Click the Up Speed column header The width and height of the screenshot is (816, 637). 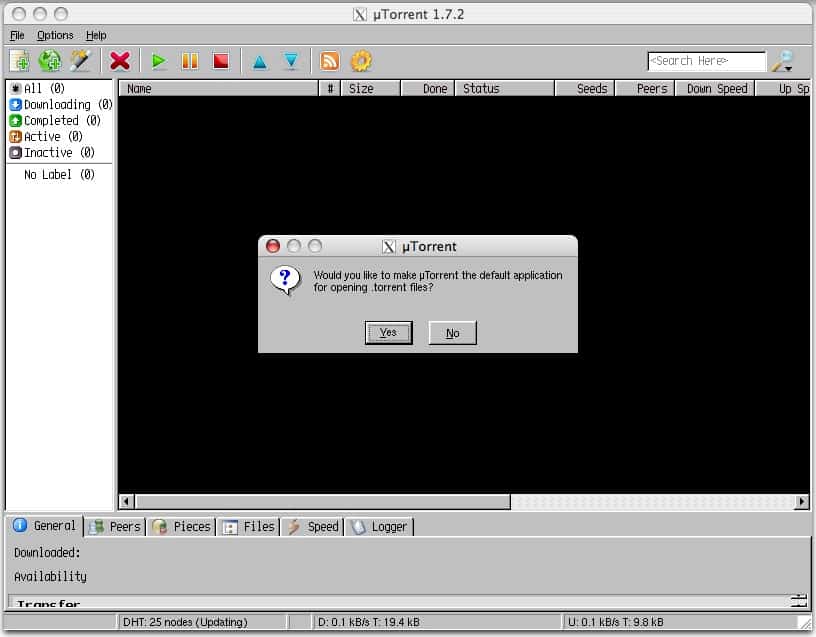tap(783, 88)
